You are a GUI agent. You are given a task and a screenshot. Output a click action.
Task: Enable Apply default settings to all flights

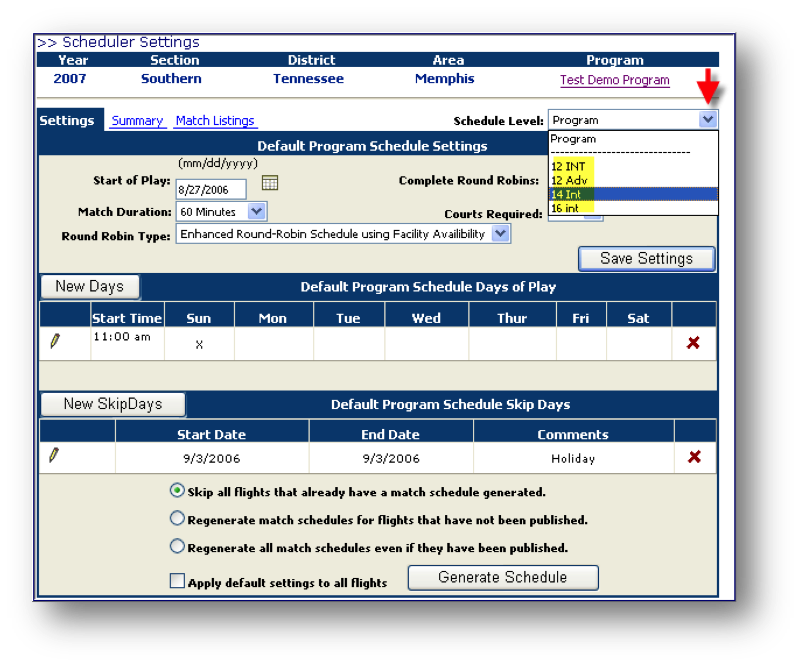[x=177, y=581]
